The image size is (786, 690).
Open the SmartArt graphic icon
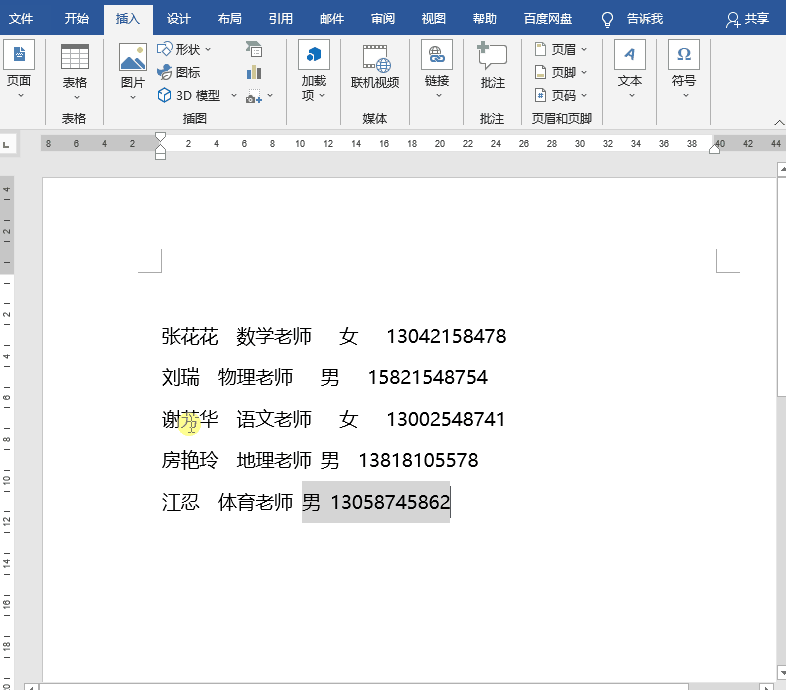[254, 49]
